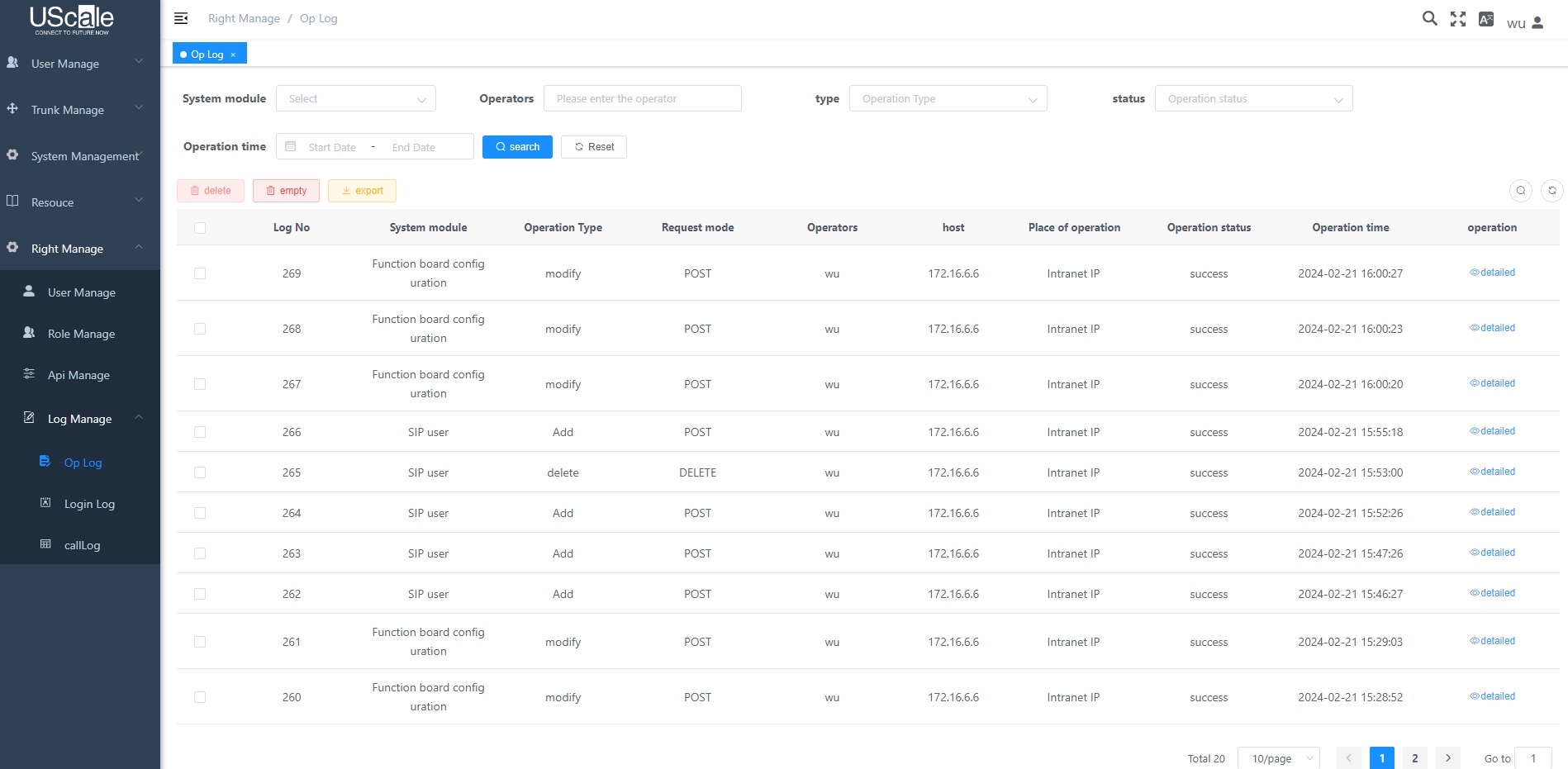1568x769 pixels.
Task: Click the Go to page number field
Action: coord(1533,758)
